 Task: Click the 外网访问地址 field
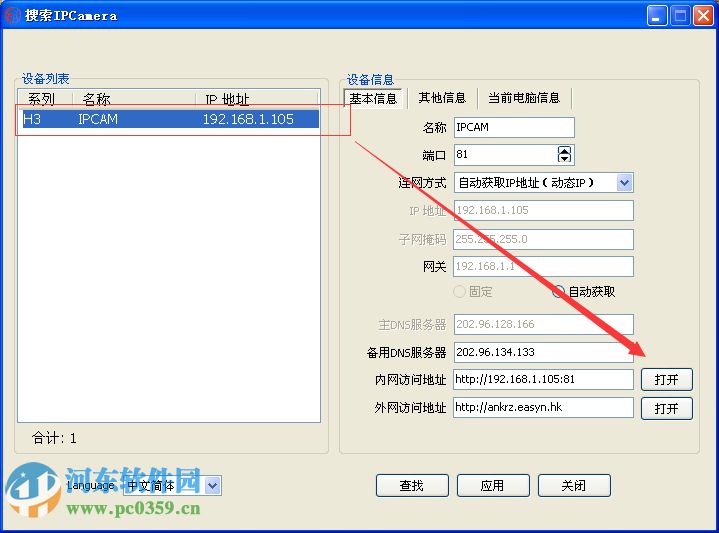pos(544,407)
